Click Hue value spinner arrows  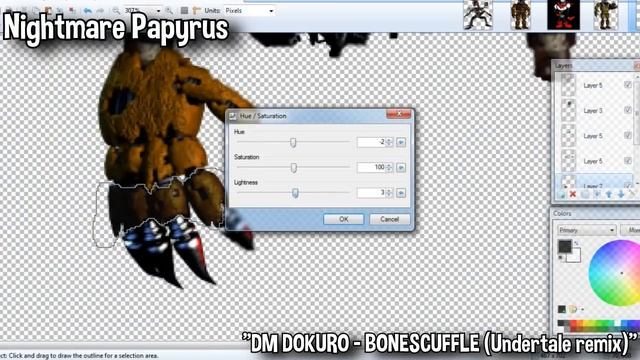tap(389, 142)
